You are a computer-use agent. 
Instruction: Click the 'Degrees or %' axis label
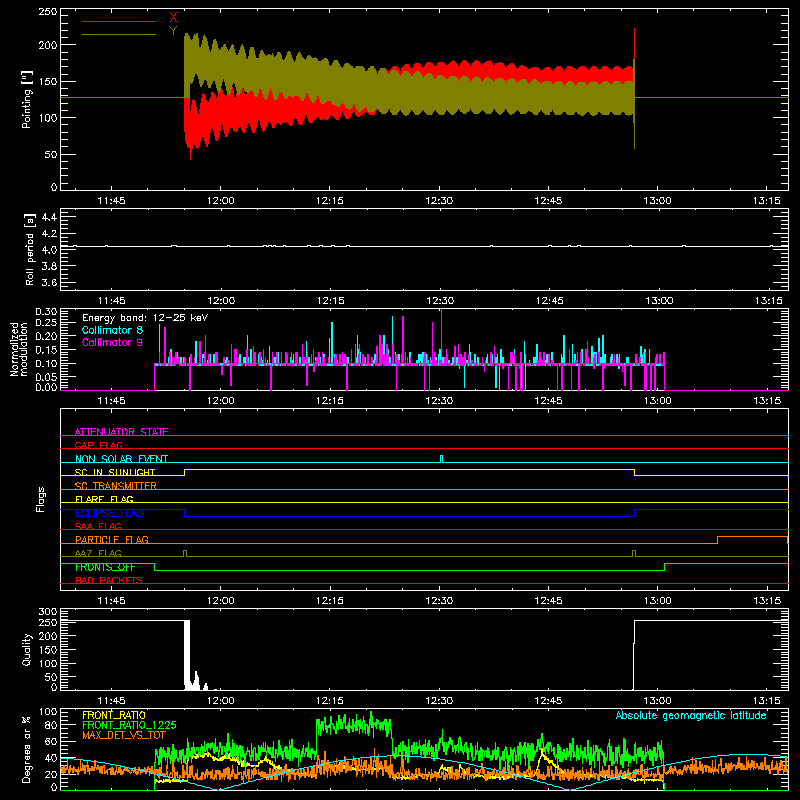(x=27, y=749)
